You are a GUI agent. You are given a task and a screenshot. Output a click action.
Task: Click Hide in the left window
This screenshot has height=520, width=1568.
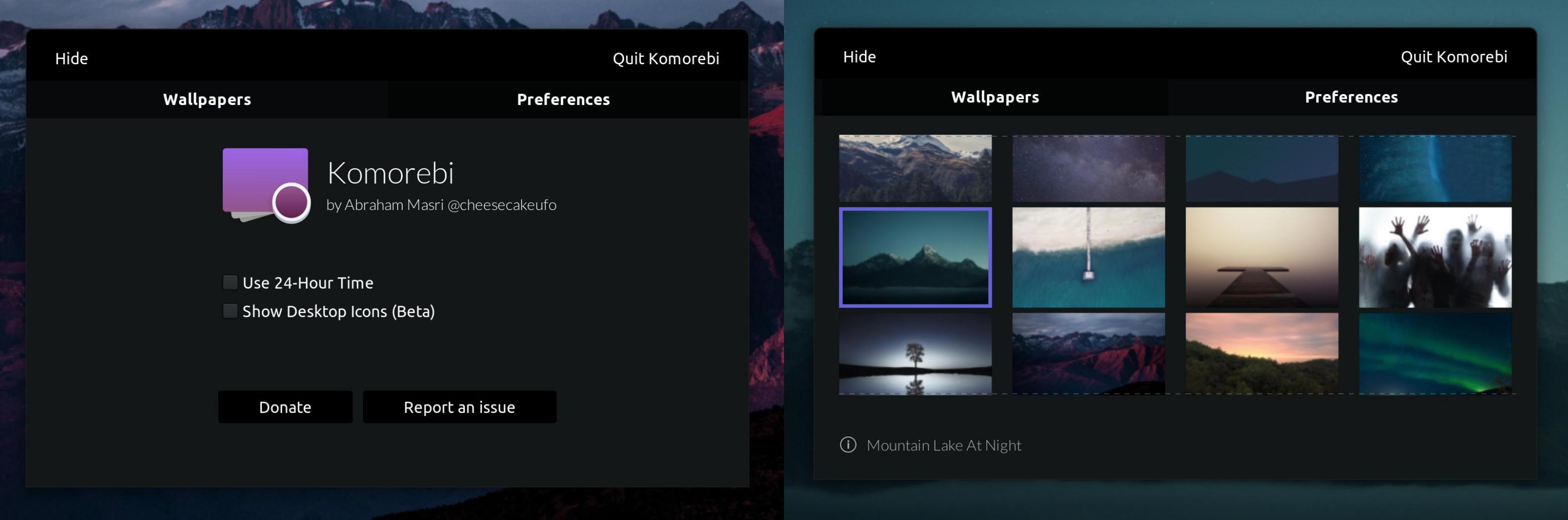(x=71, y=59)
